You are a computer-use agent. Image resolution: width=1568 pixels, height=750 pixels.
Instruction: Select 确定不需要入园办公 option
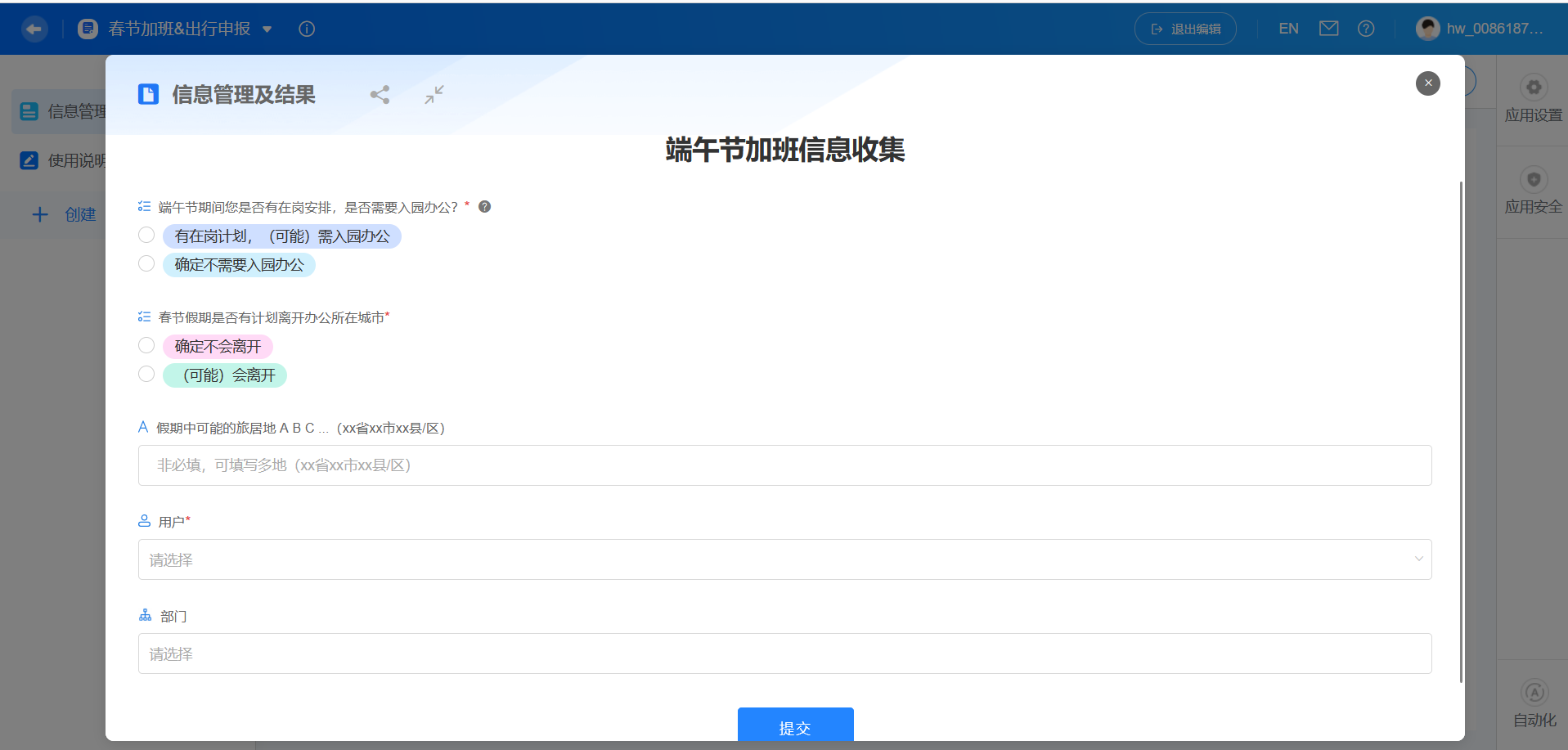pyautogui.click(x=146, y=263)
